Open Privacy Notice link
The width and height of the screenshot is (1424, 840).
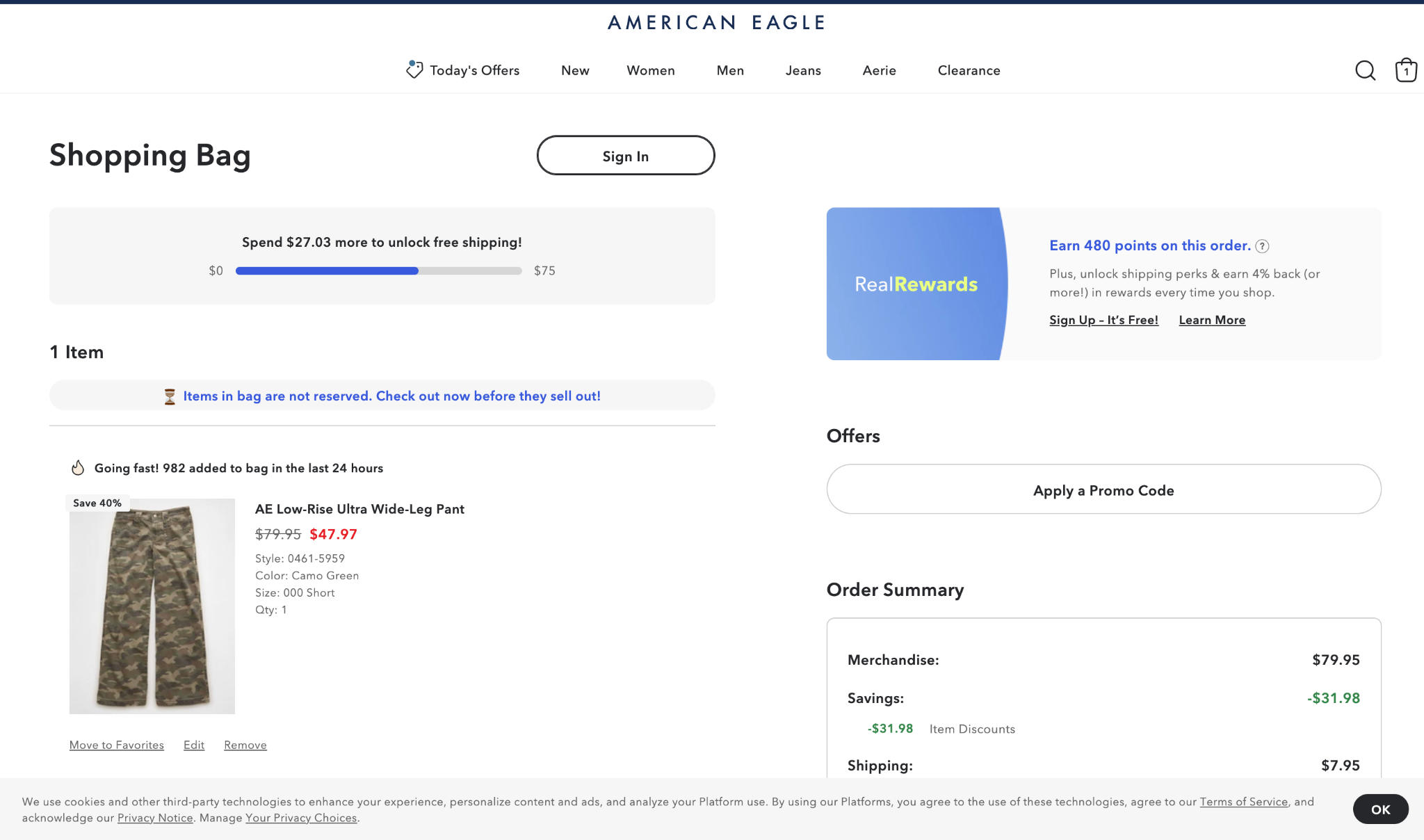(155, 818)
